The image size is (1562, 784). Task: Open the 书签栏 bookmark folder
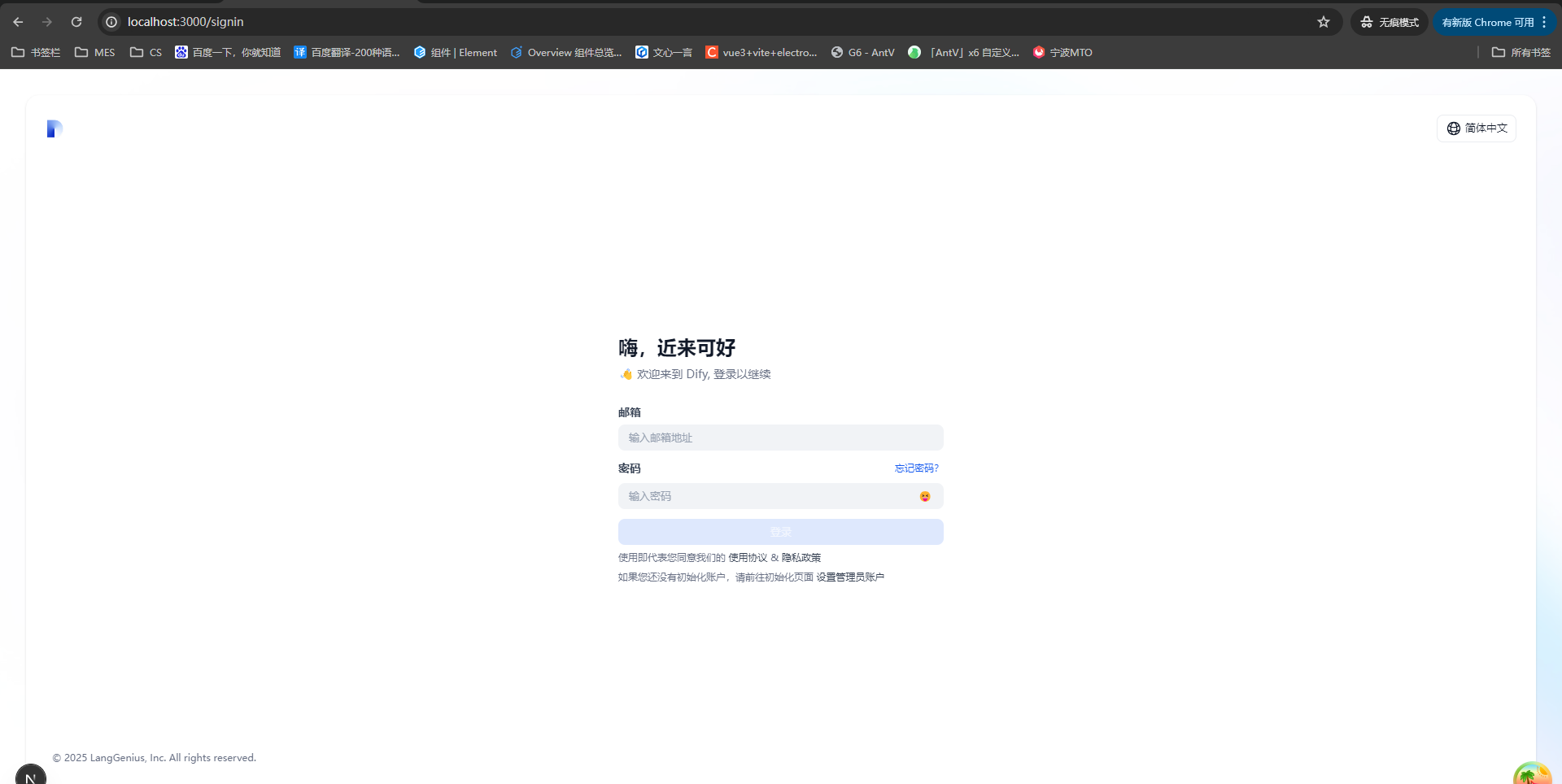click(36, 52)
